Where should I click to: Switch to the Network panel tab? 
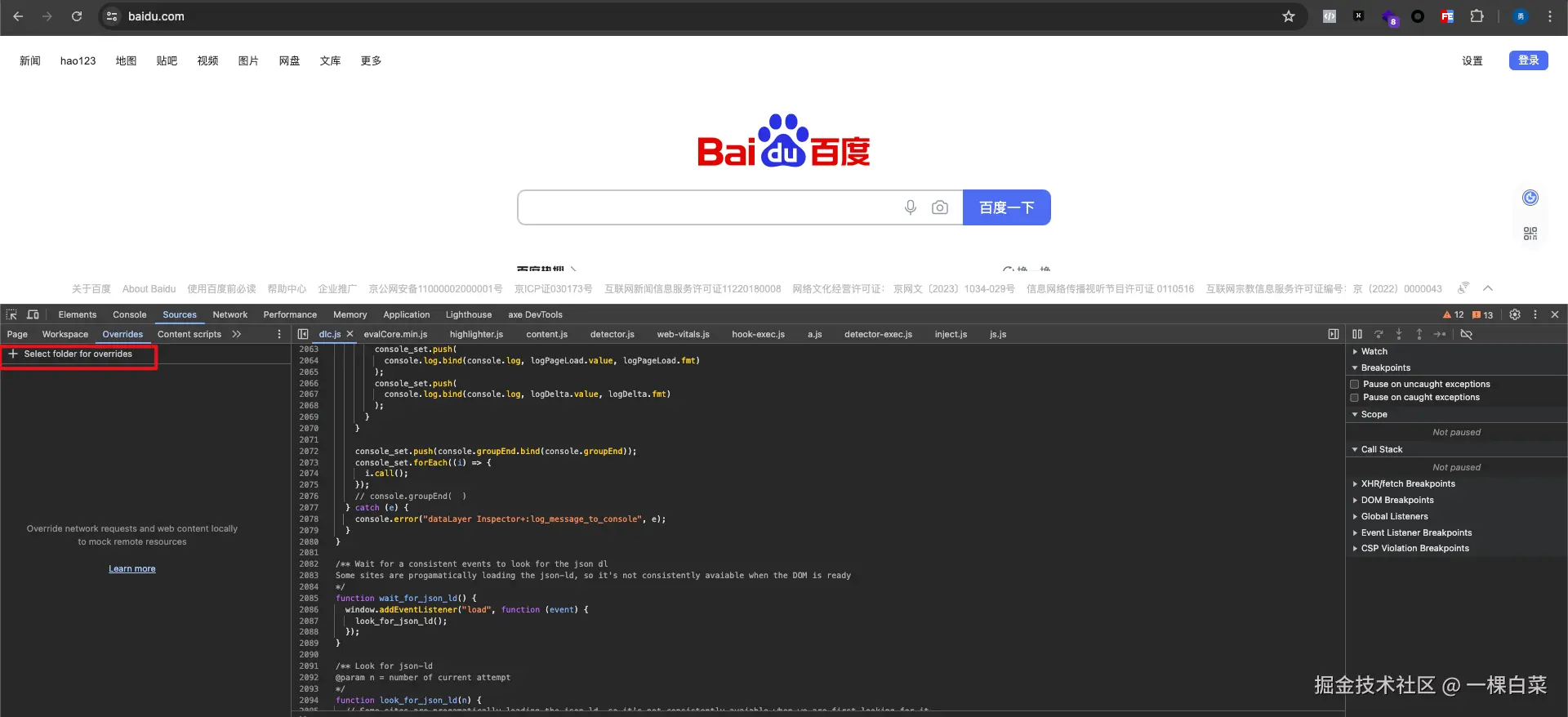coord(230,314)
